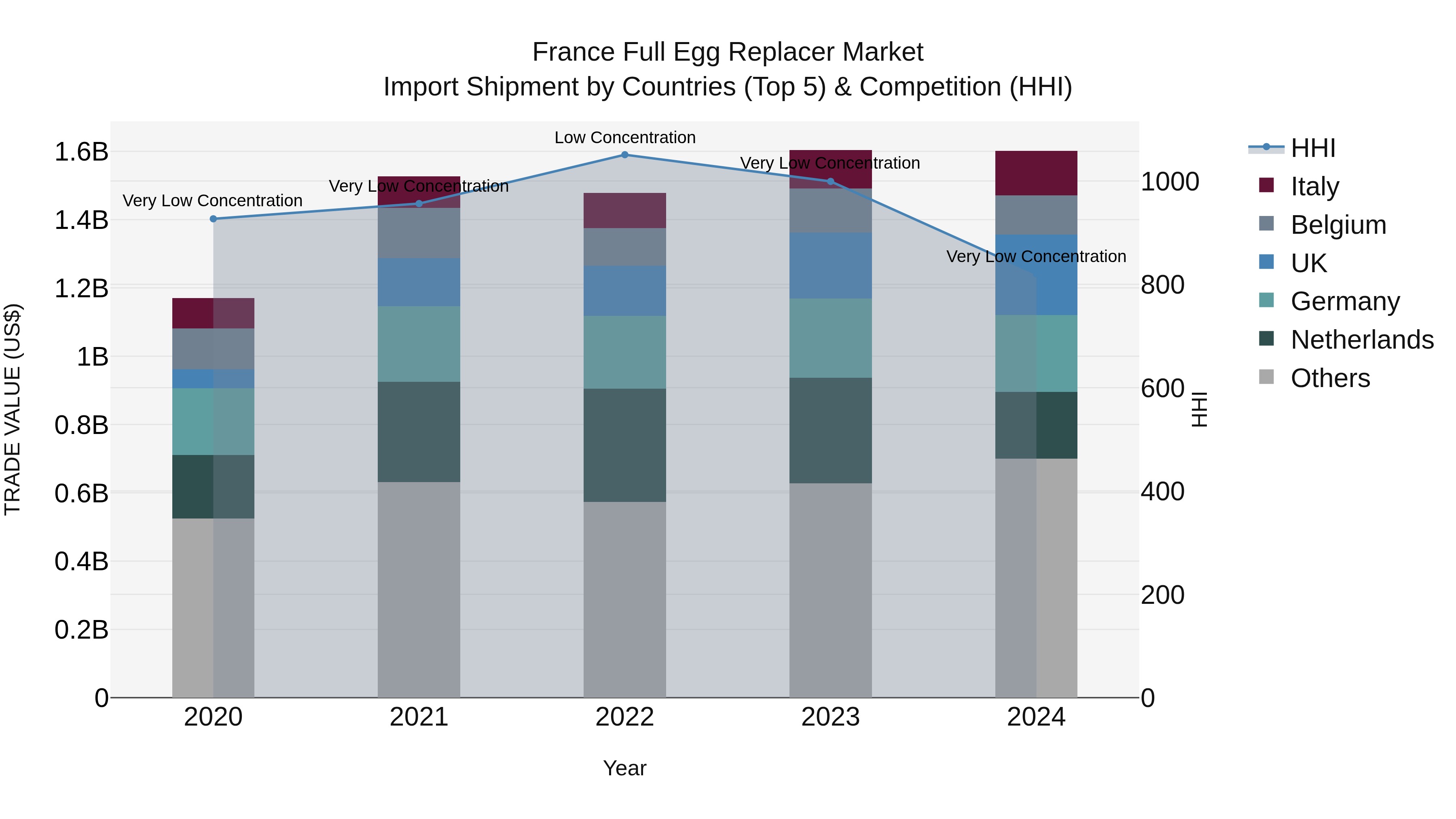
Task: Click the Netherlands dark green legend swatch
Action: click(x=1267, y=339)
